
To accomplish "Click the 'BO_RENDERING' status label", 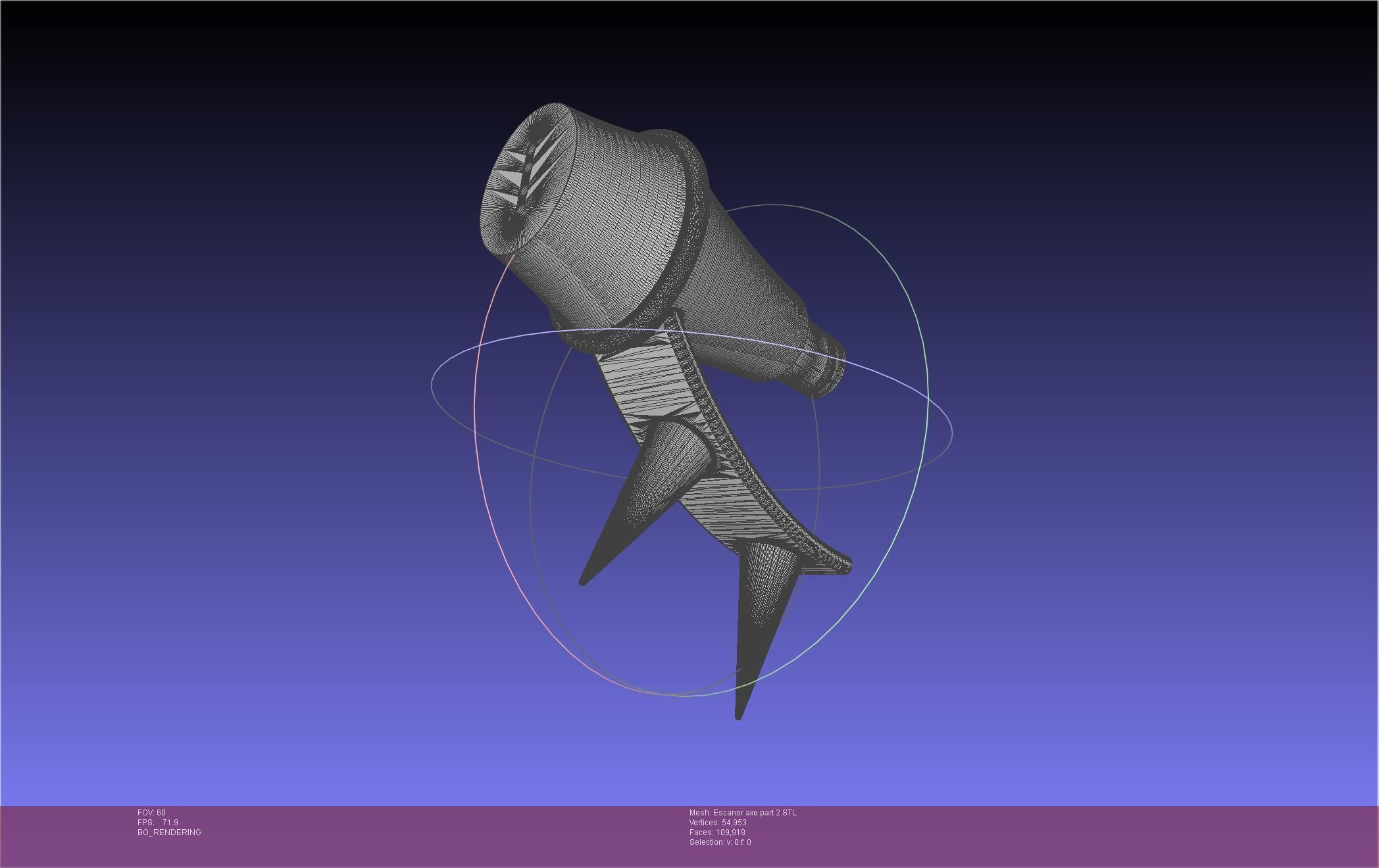I will click(169, 832).
